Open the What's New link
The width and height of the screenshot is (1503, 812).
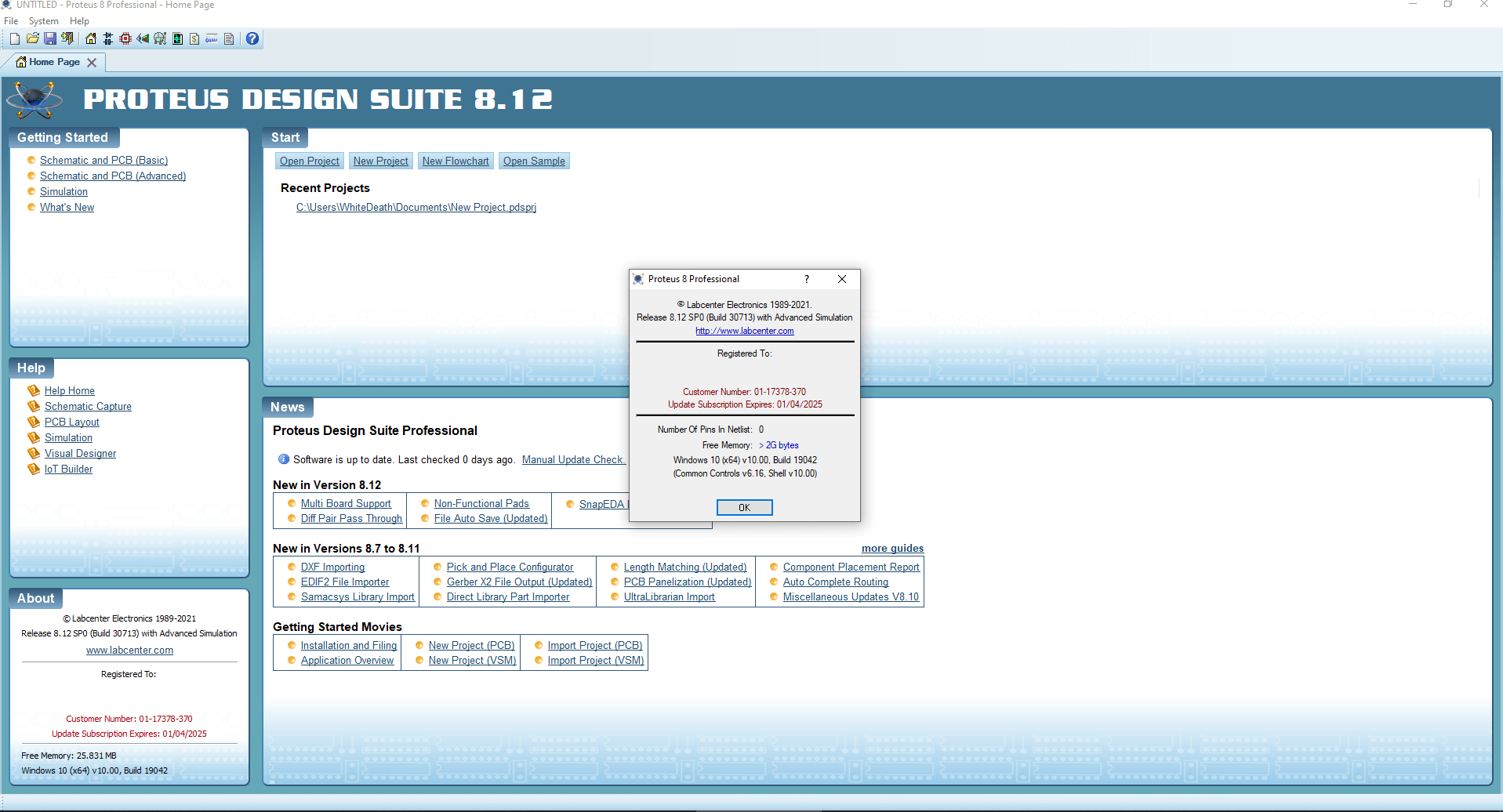pos(67,207)
